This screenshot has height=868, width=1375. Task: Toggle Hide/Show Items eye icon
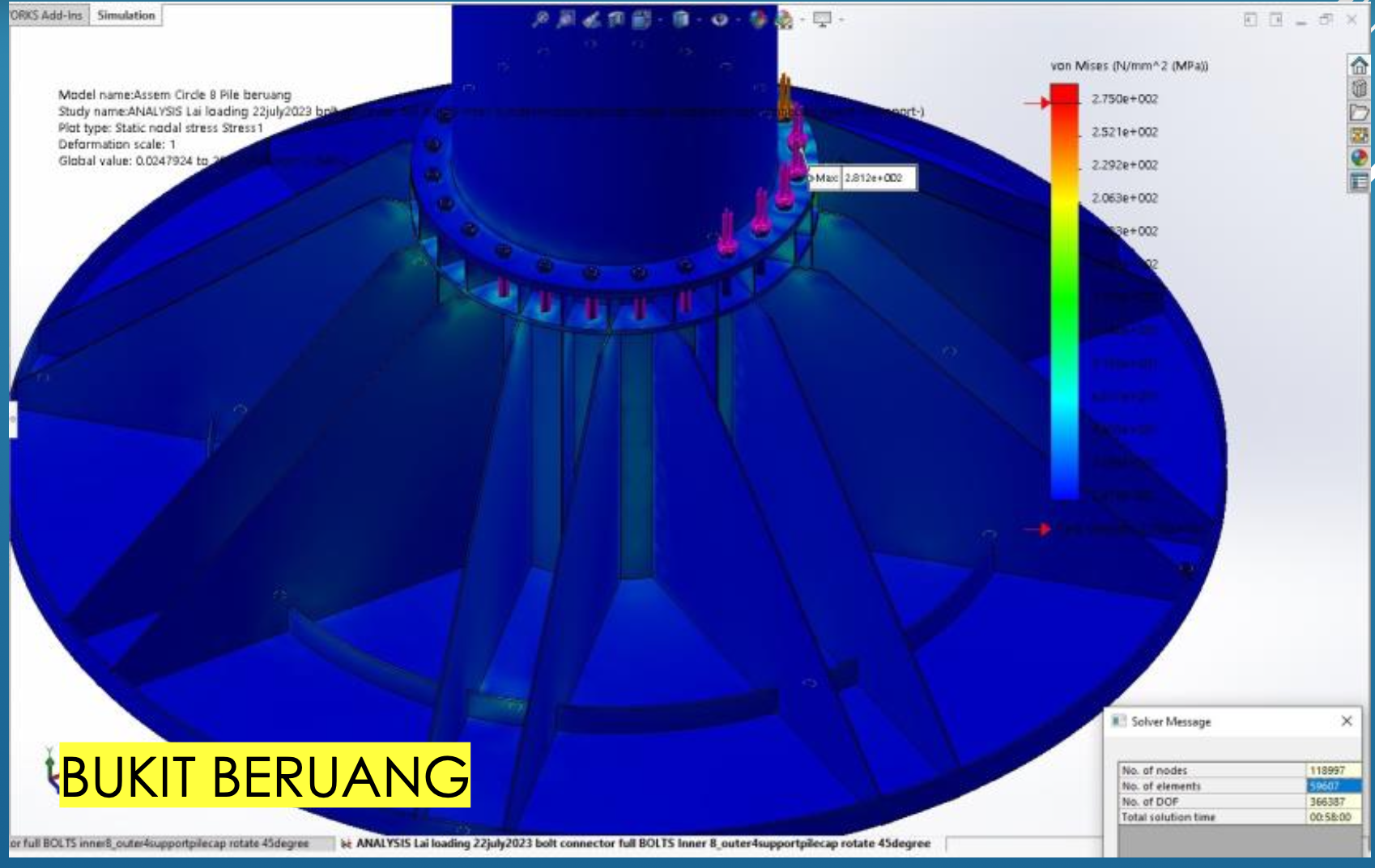coord(719,19)
